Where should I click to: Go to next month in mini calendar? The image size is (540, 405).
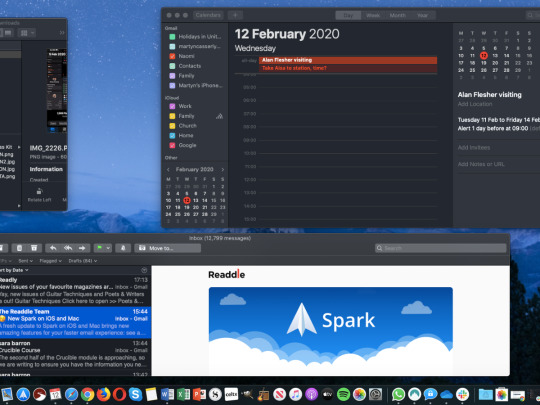[x=222, y=169]
